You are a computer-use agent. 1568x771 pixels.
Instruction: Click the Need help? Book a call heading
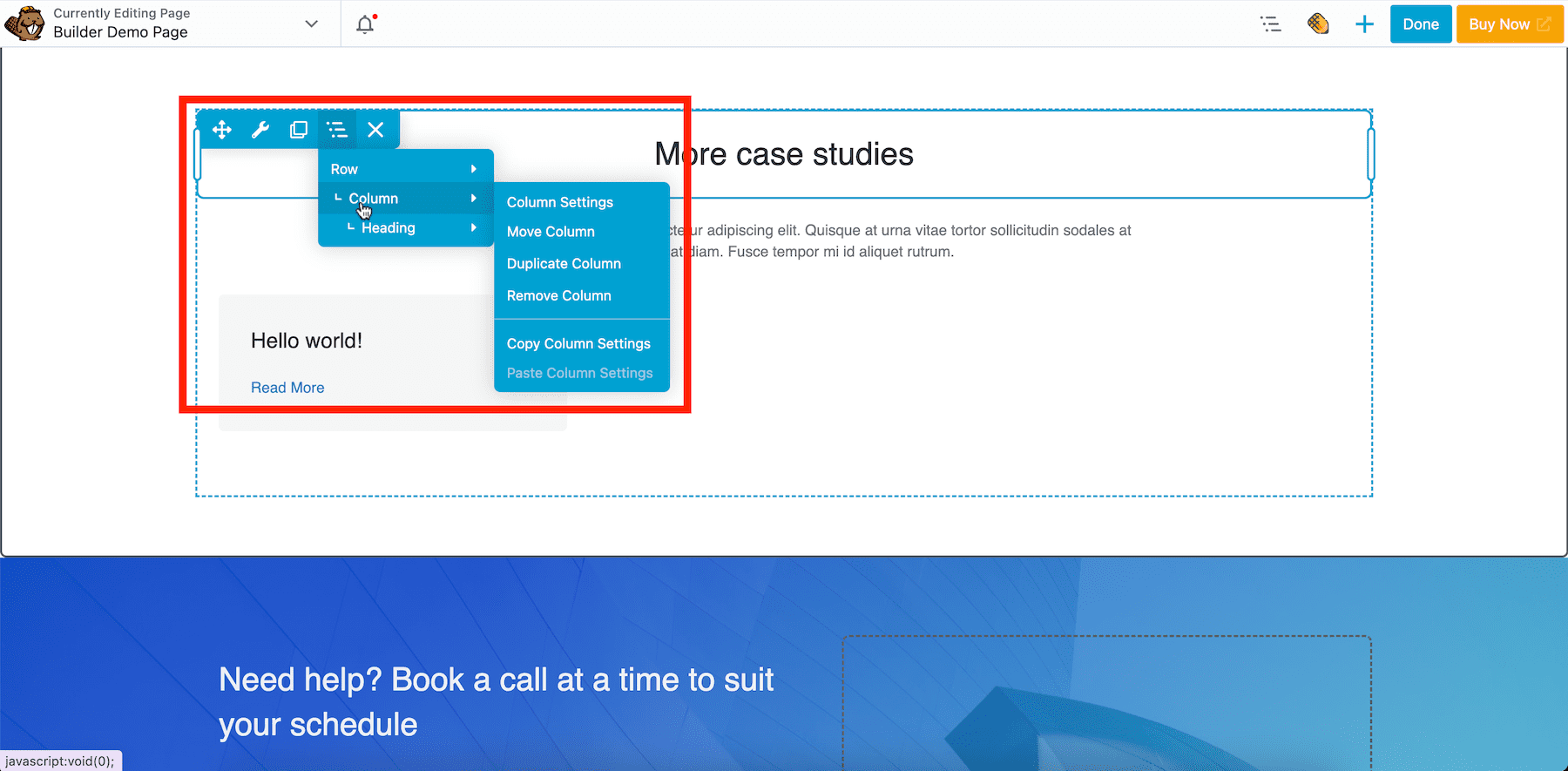(x=496, y=702)
